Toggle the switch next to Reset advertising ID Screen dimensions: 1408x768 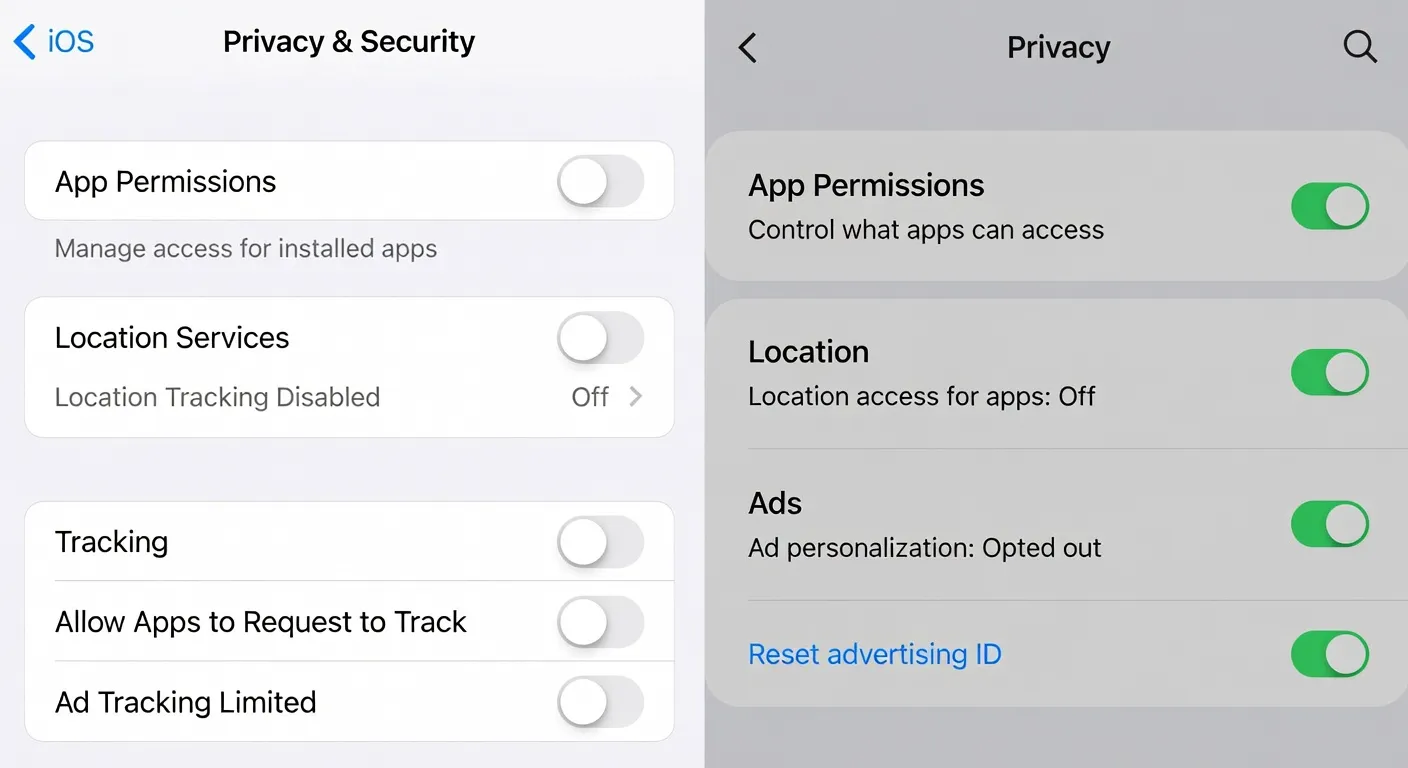[1330, 654]
